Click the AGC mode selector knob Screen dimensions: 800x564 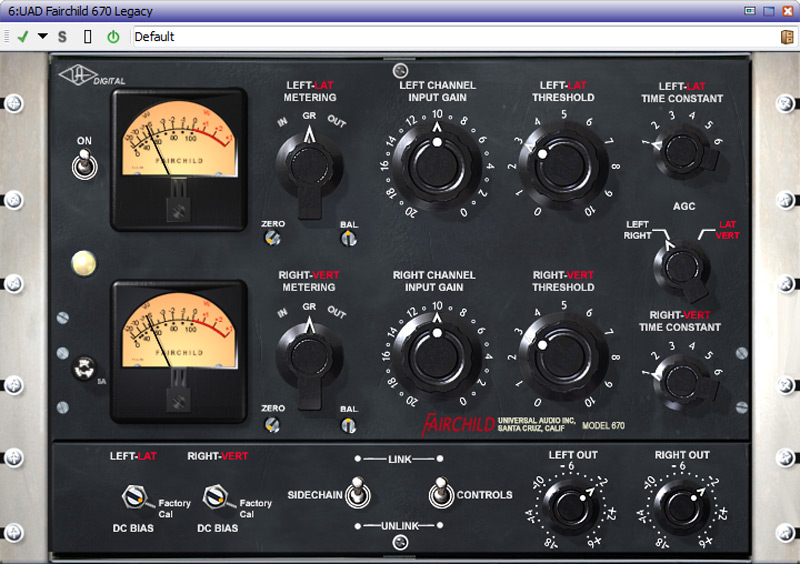(680, 267)
